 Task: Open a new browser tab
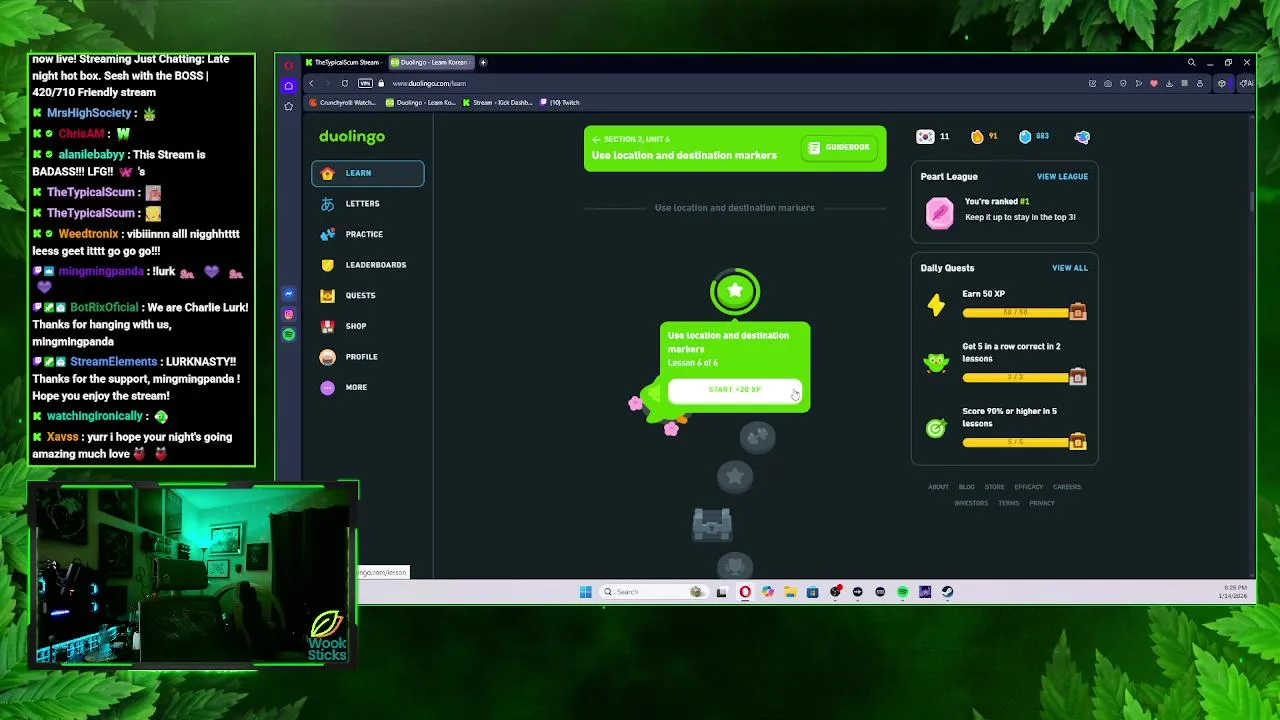(483, 63)
